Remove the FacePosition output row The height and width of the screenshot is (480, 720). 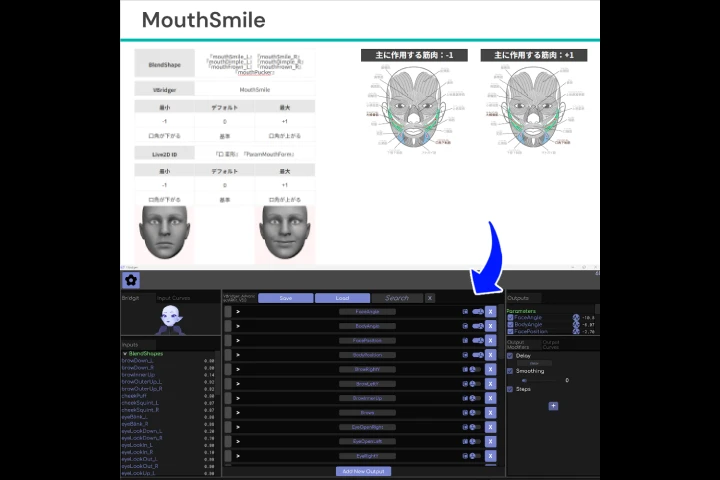pos(490,340)
